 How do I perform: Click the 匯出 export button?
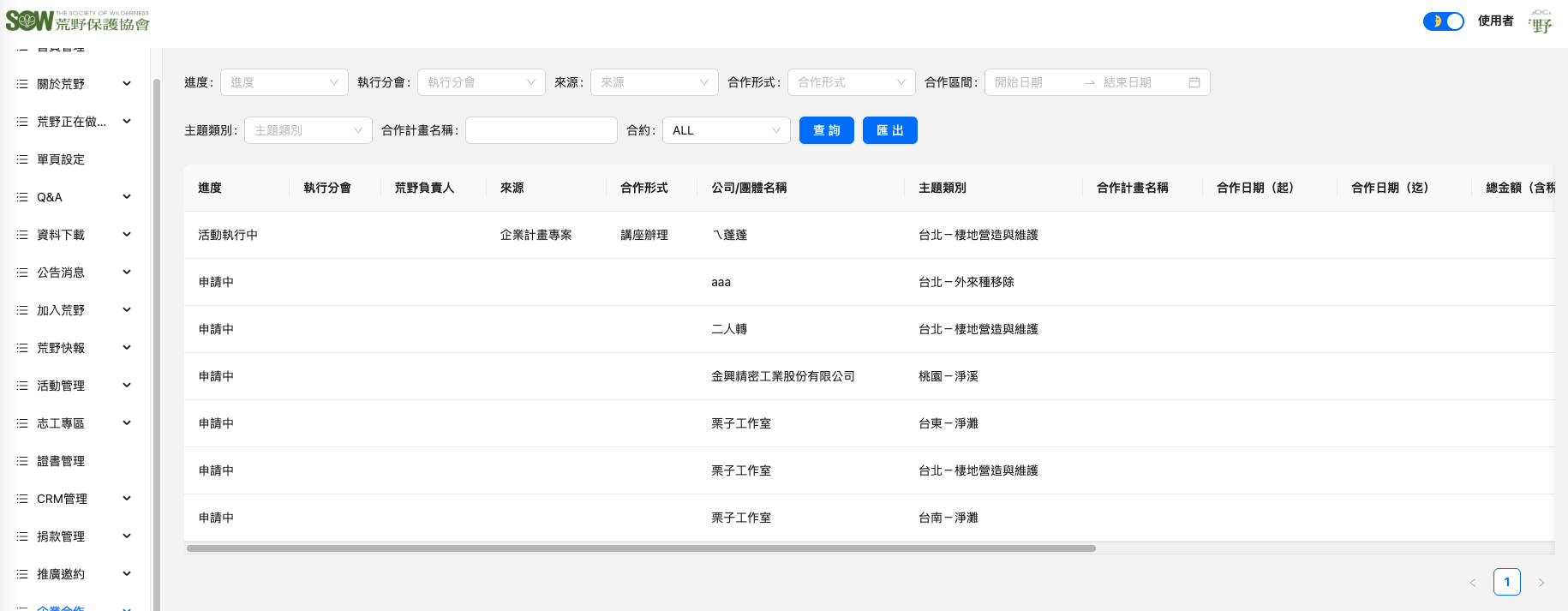[889, 130]
